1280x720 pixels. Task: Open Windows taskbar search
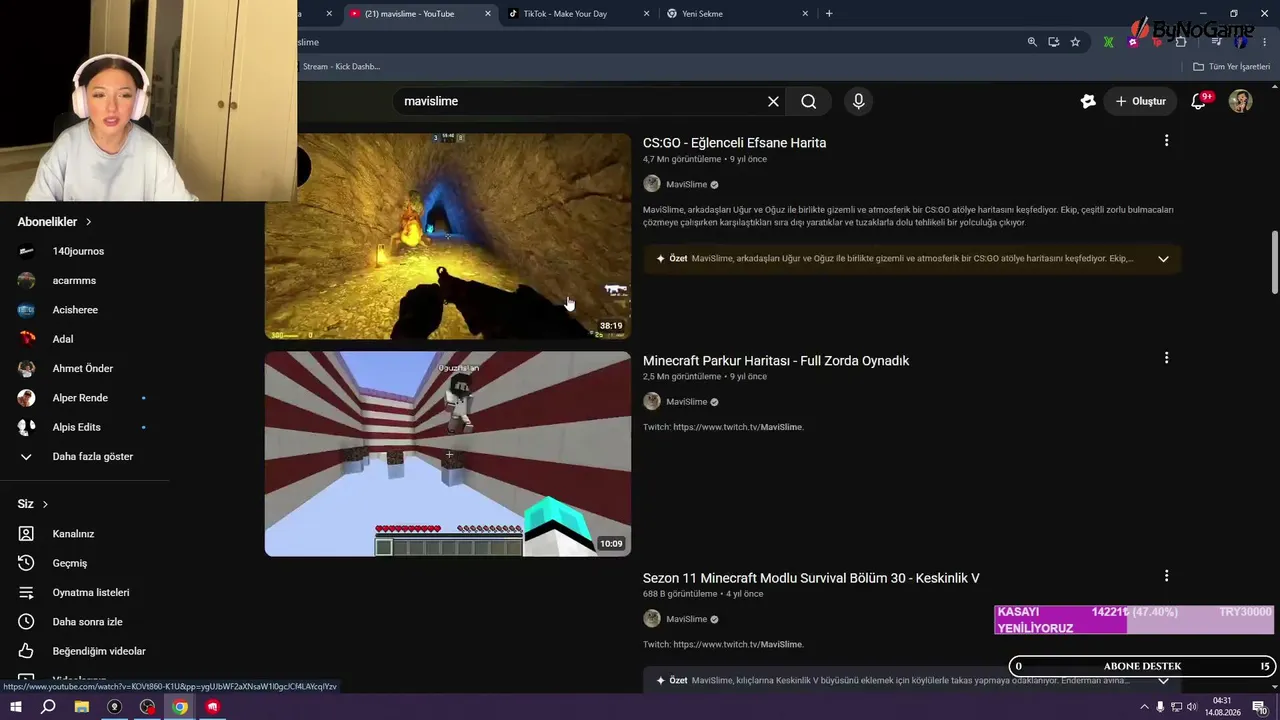point(48,707)
